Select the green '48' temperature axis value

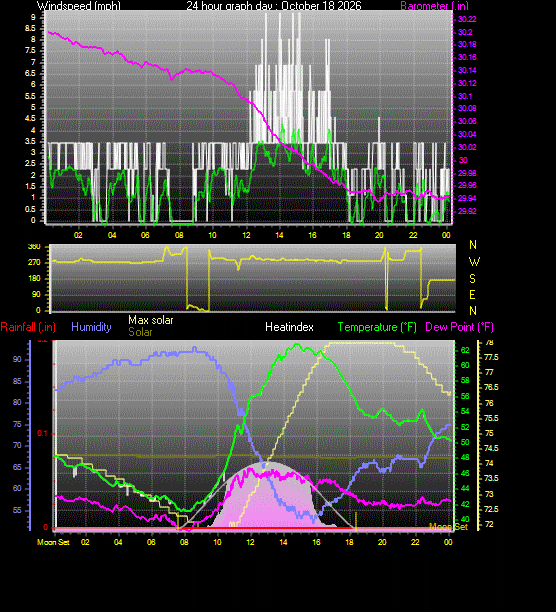click(x=465, y=457)
